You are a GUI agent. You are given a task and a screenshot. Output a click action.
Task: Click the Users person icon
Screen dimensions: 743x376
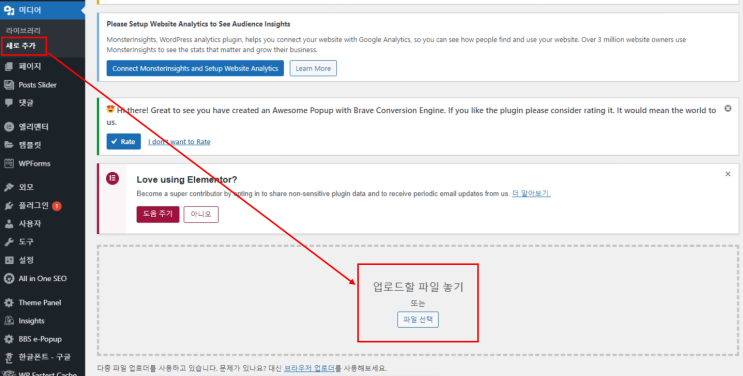[x=9, y=224]
